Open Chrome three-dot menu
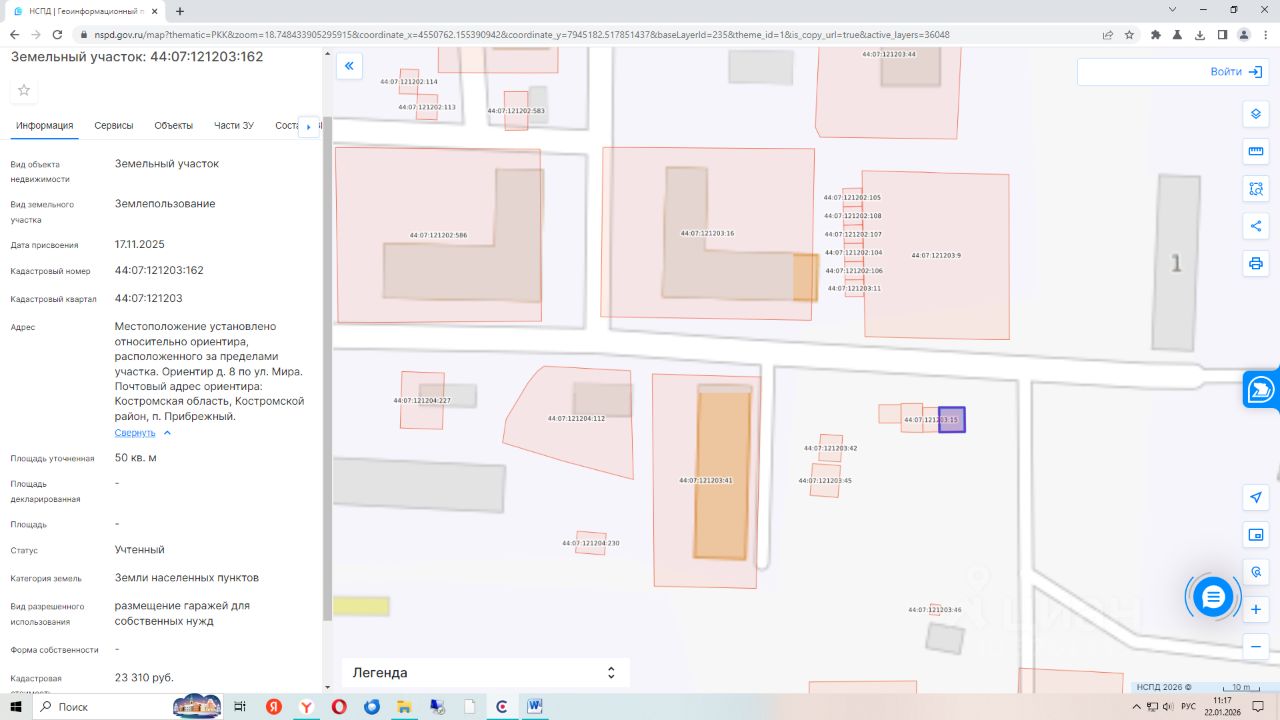The height and width of the screenshot is (720, 1280). click(1266, 34)
